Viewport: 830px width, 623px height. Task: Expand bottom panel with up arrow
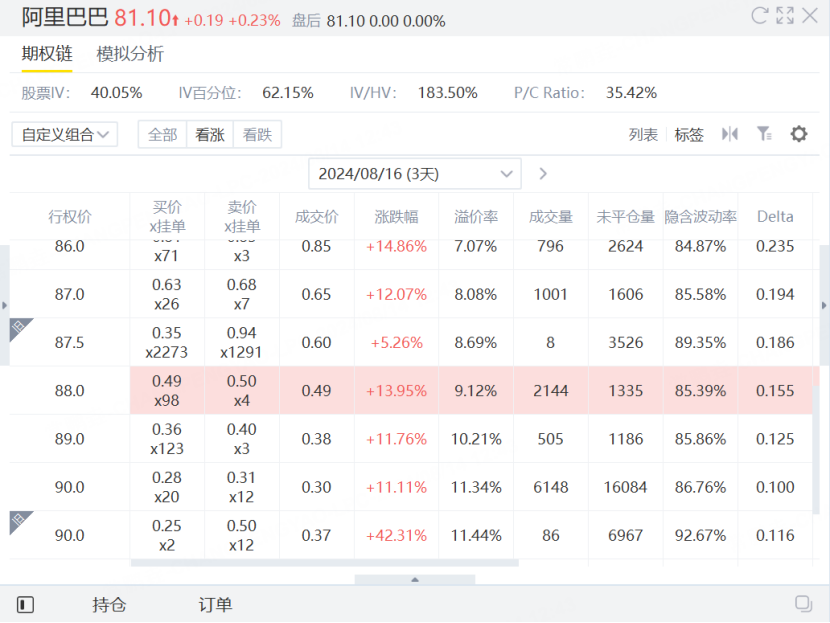[x=415, y=580]
